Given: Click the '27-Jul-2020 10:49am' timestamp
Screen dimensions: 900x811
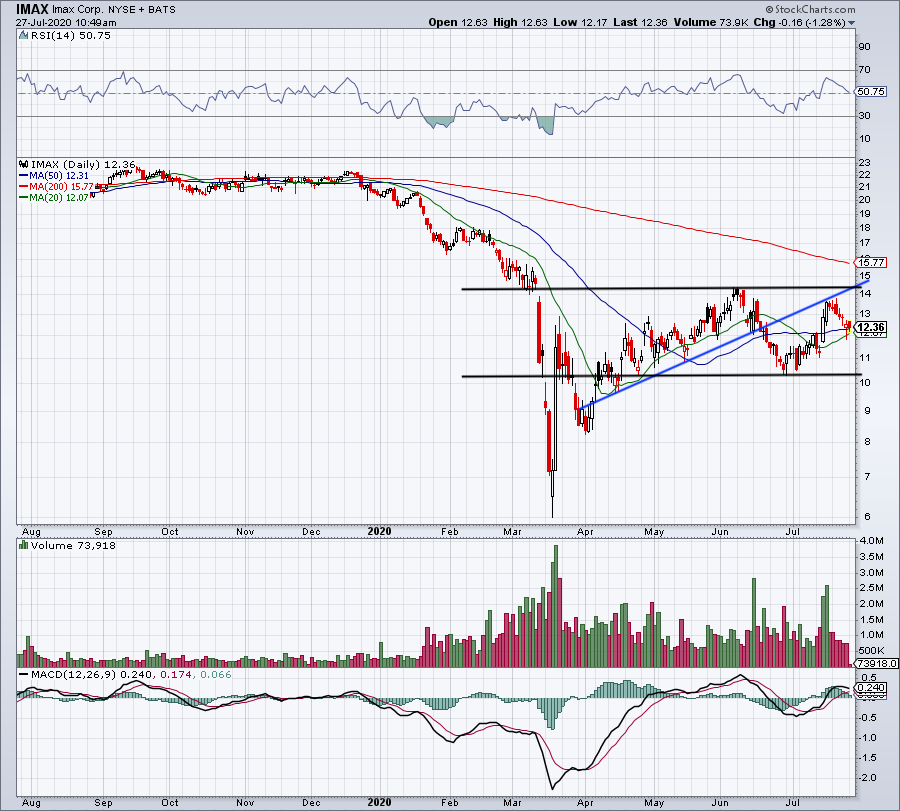Looking at the screenshot, I should [x=66, y=23].
